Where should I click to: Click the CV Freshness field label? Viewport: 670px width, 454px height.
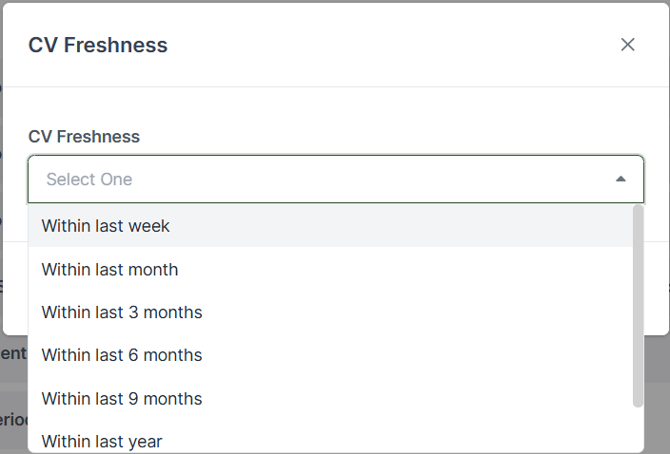84,136
